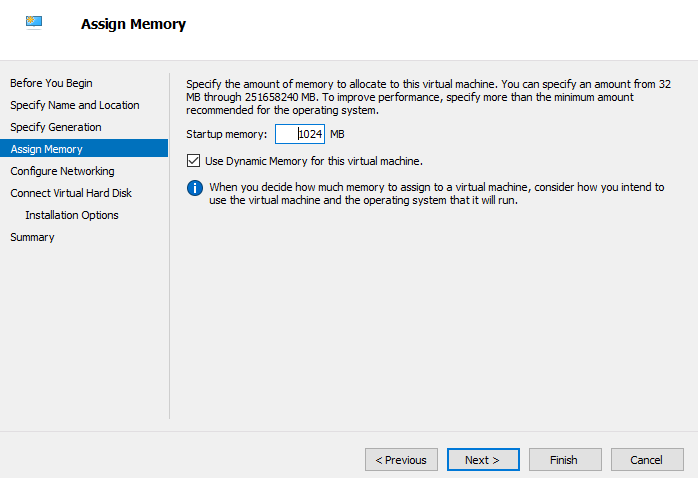The image size is (698, 478).
Task: Open the Specify Name and Location step
Action: tap(75, 105)
